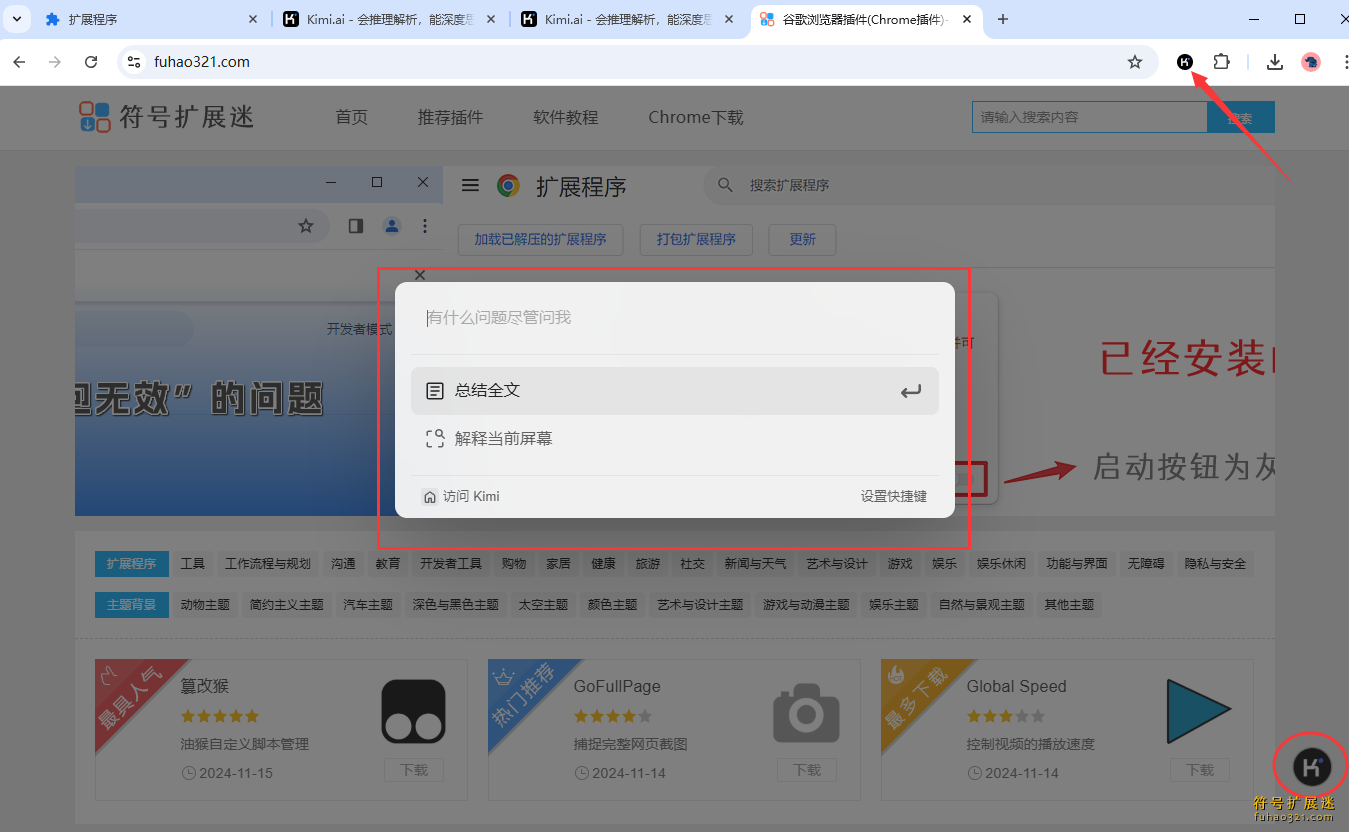The width and height of the screenshot is (1349, 832).
Task: Close the Kimi popup with the X
Action: click(x=420, y=275)
